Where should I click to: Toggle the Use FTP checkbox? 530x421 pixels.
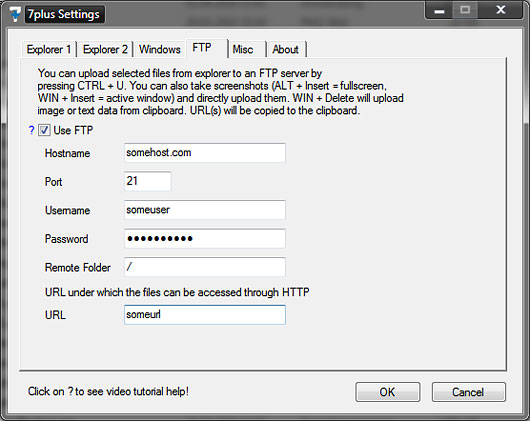pos(44,130)
